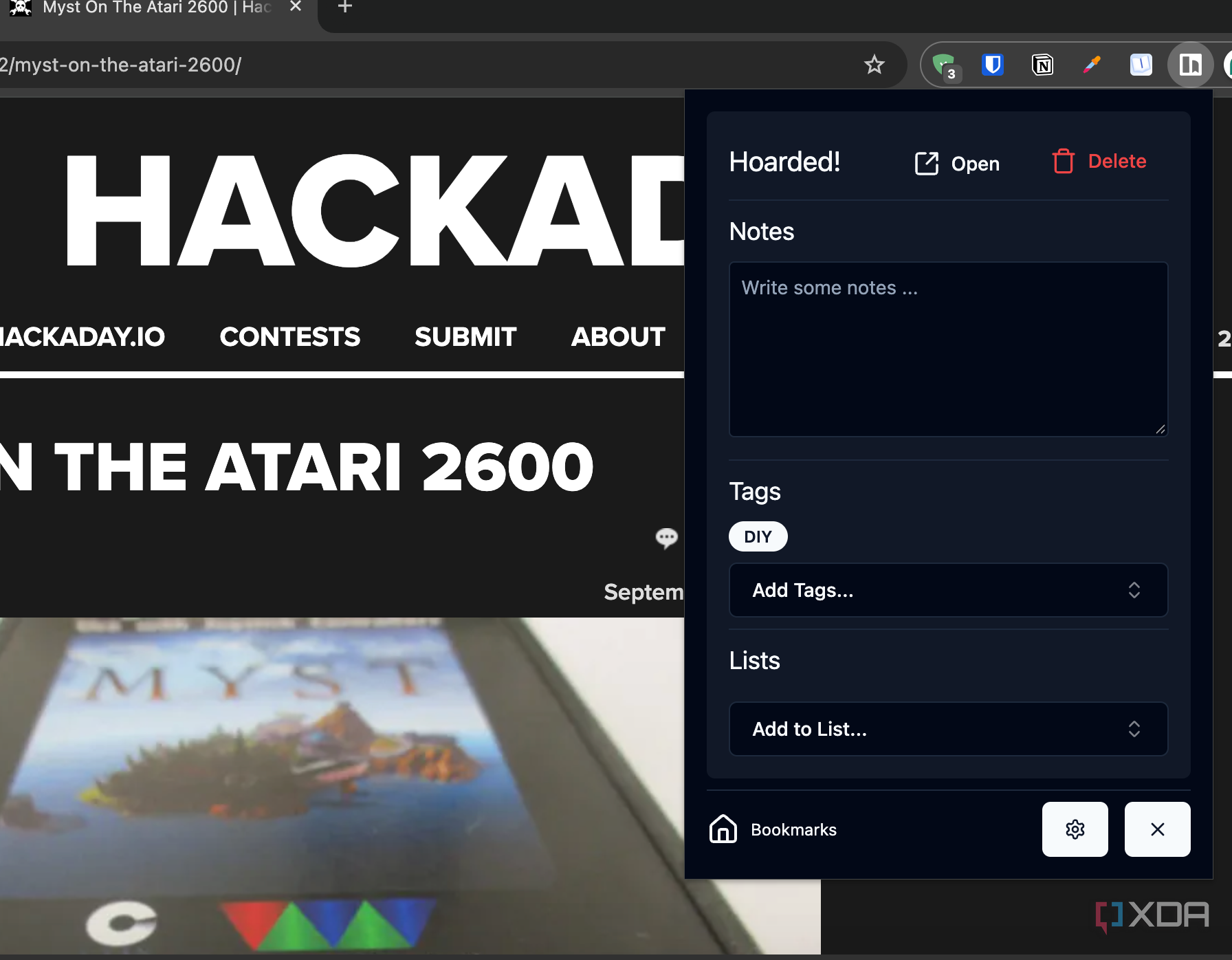This screenshot has height=960, width=1232.
Task: Click the Add Tags chevron arrows
Action: click(x=1134, y=590)
